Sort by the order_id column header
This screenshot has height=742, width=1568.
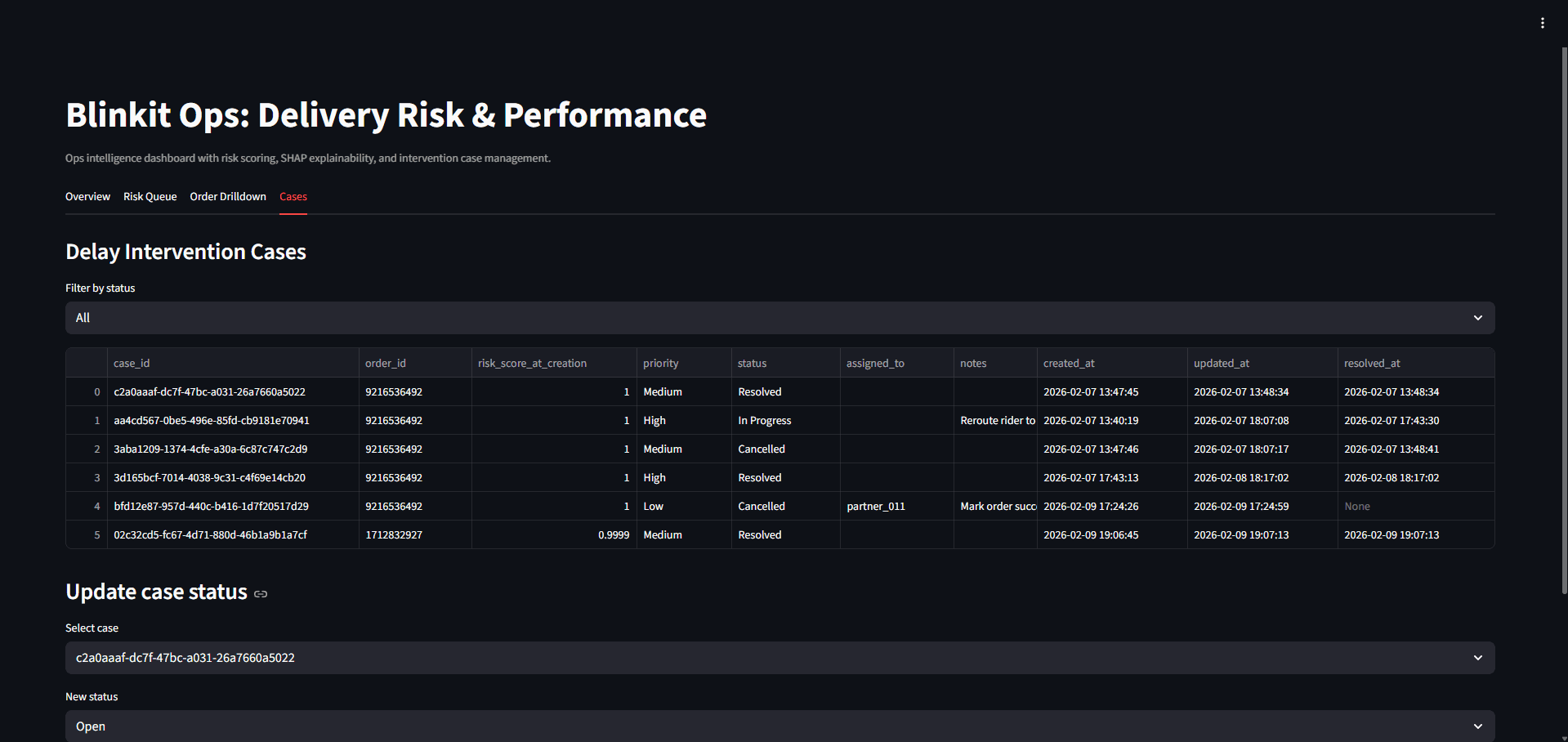point(414,363)
